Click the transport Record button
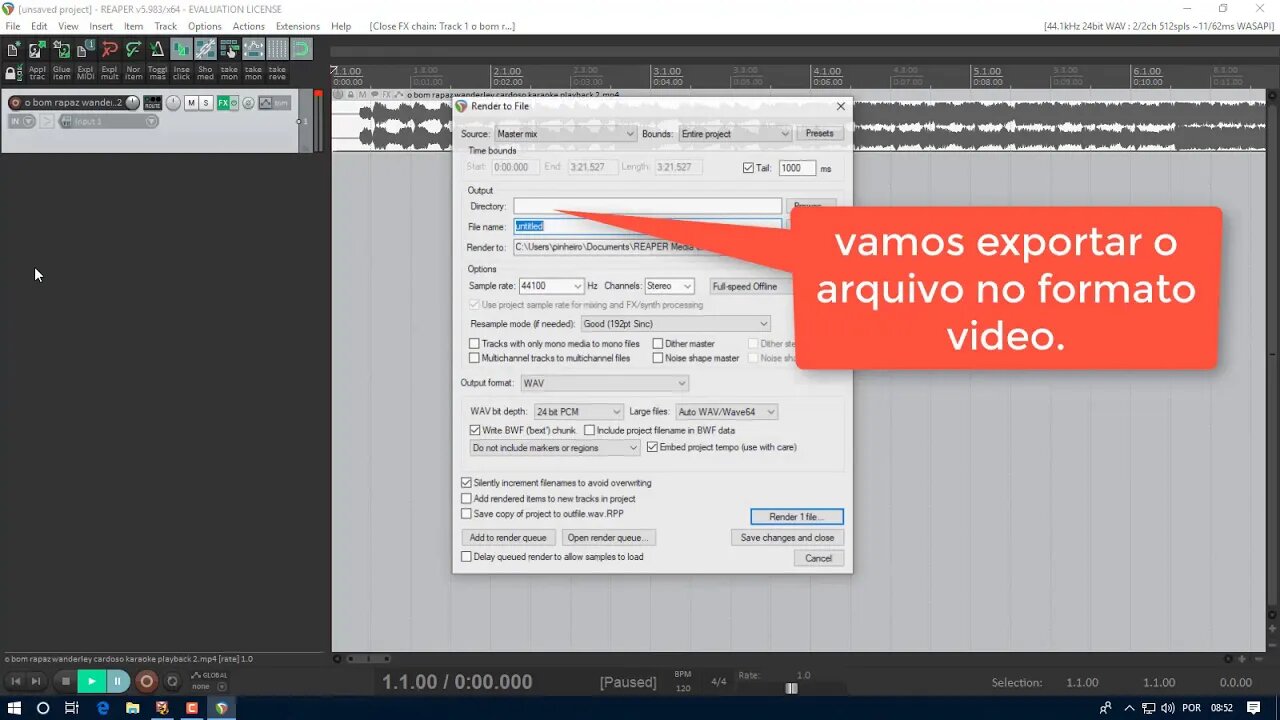Viewport: 1280px width, 720px height. tap(146, 681)
